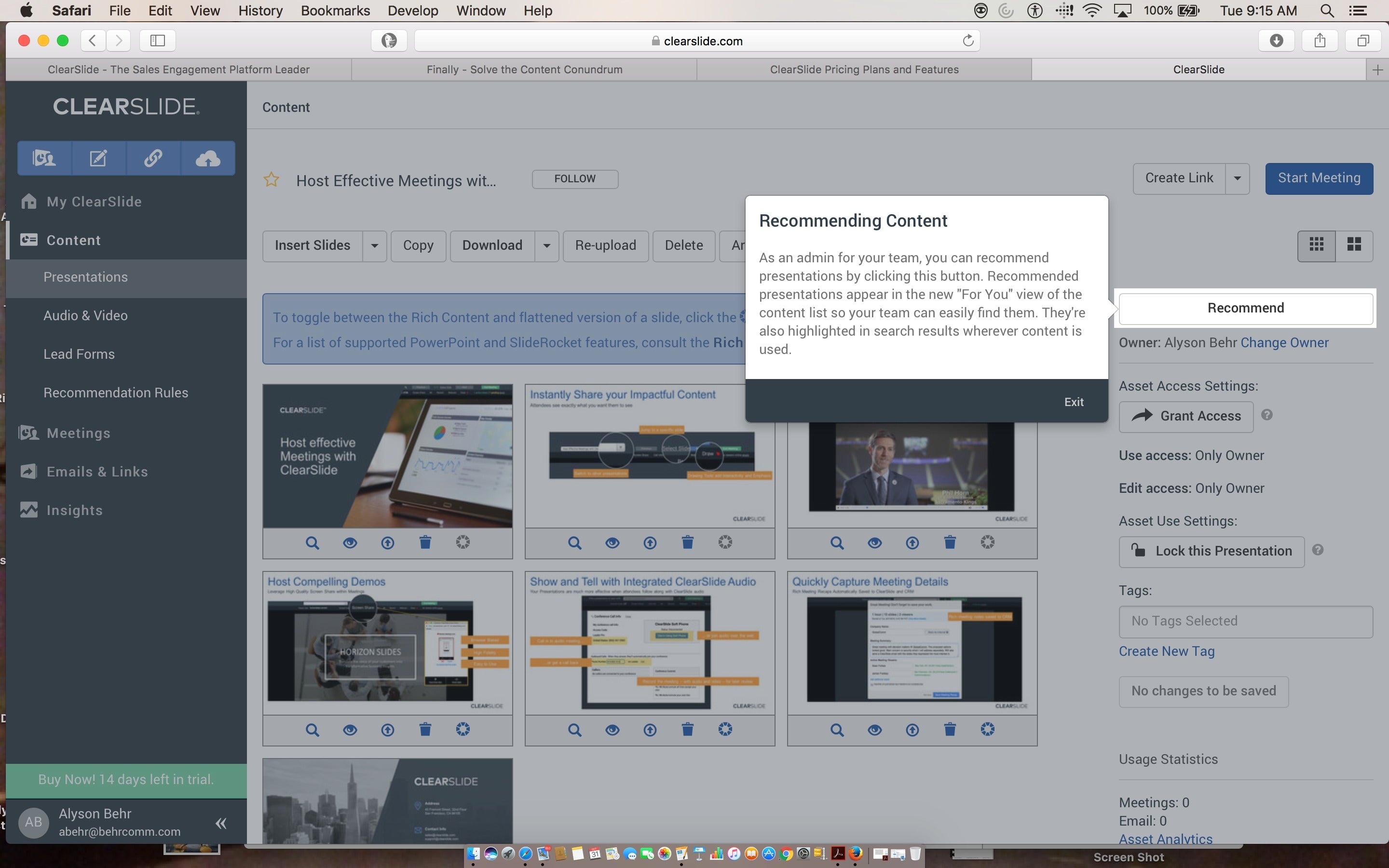The width and height of the screenshot is (1389, 868).
Task: Trash the Show and Tell Audio slide
Action: 687,729
